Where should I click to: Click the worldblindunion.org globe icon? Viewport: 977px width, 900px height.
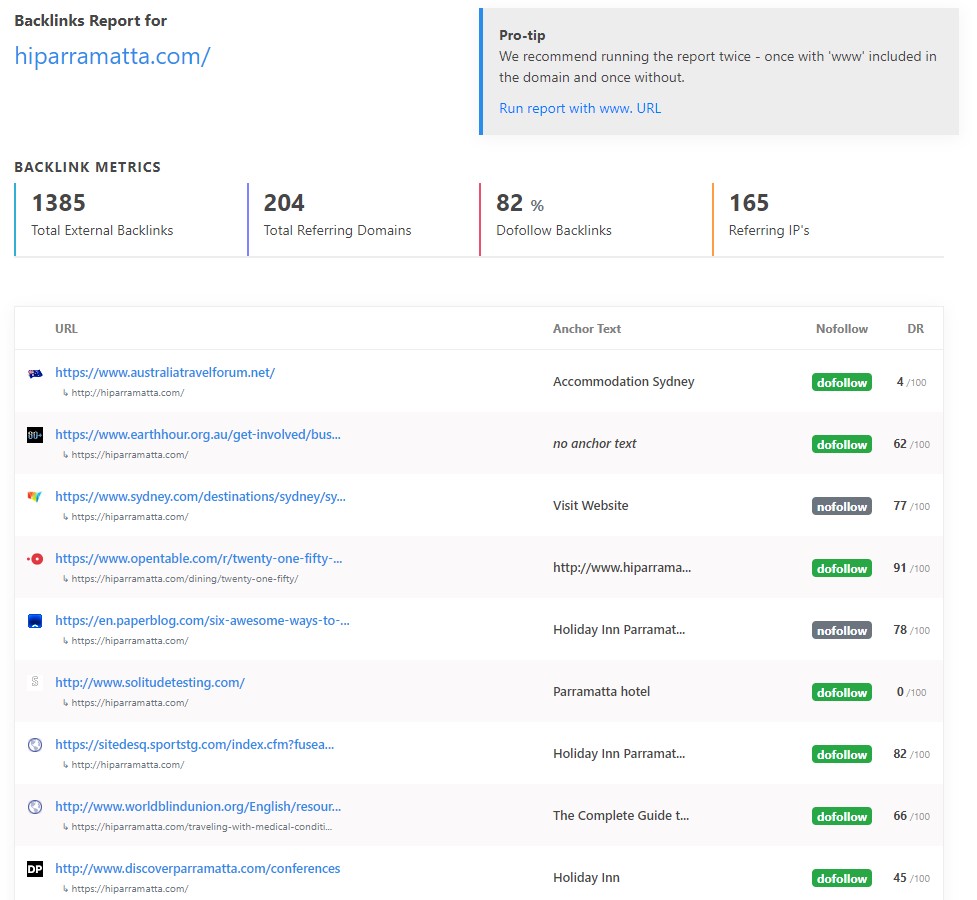(x=35, y=807)
